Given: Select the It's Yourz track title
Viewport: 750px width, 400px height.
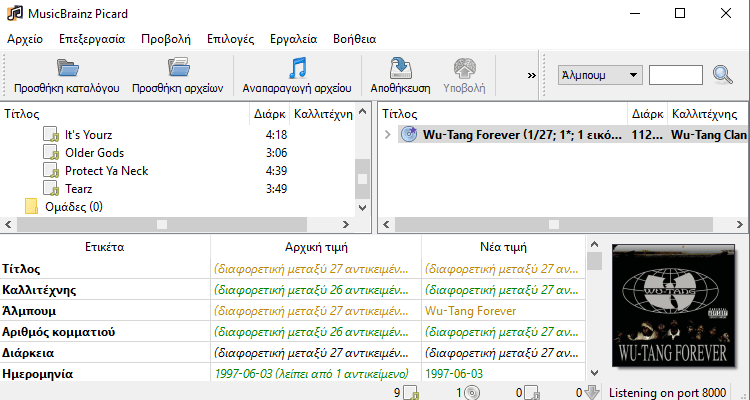Looking at the screenshot, I should tap(88, 135).
